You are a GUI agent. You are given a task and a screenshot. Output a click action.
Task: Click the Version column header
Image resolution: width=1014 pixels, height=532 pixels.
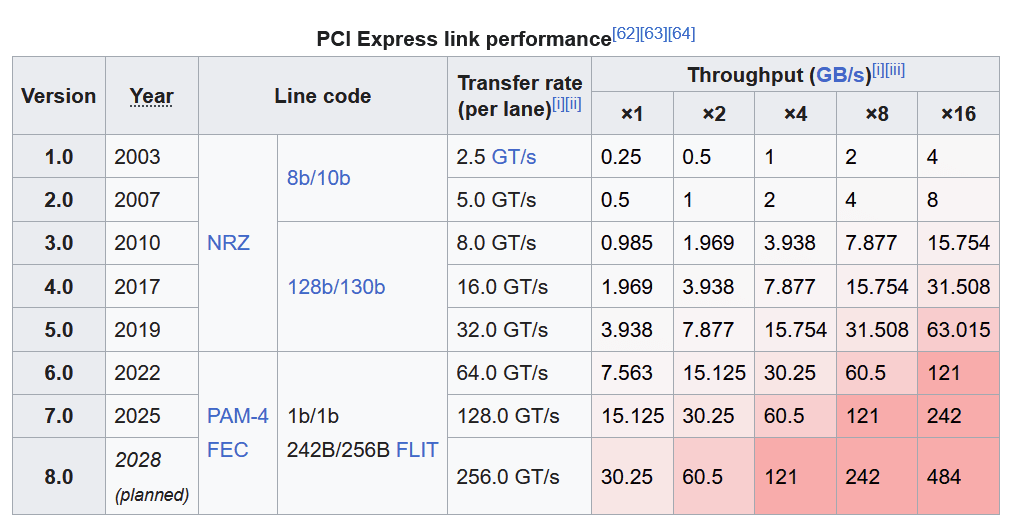(59, 97)
